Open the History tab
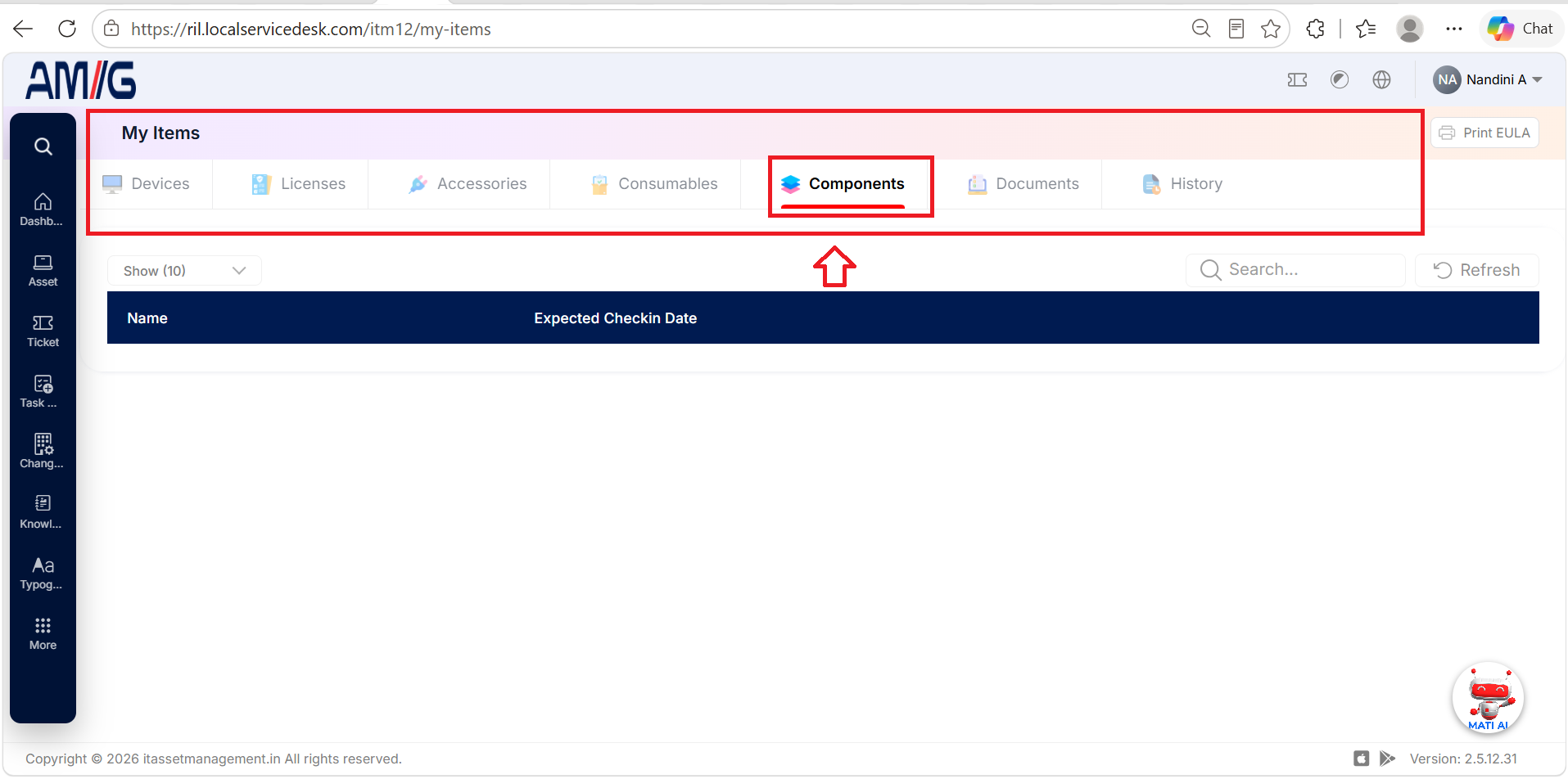 tap(1182, 184)
